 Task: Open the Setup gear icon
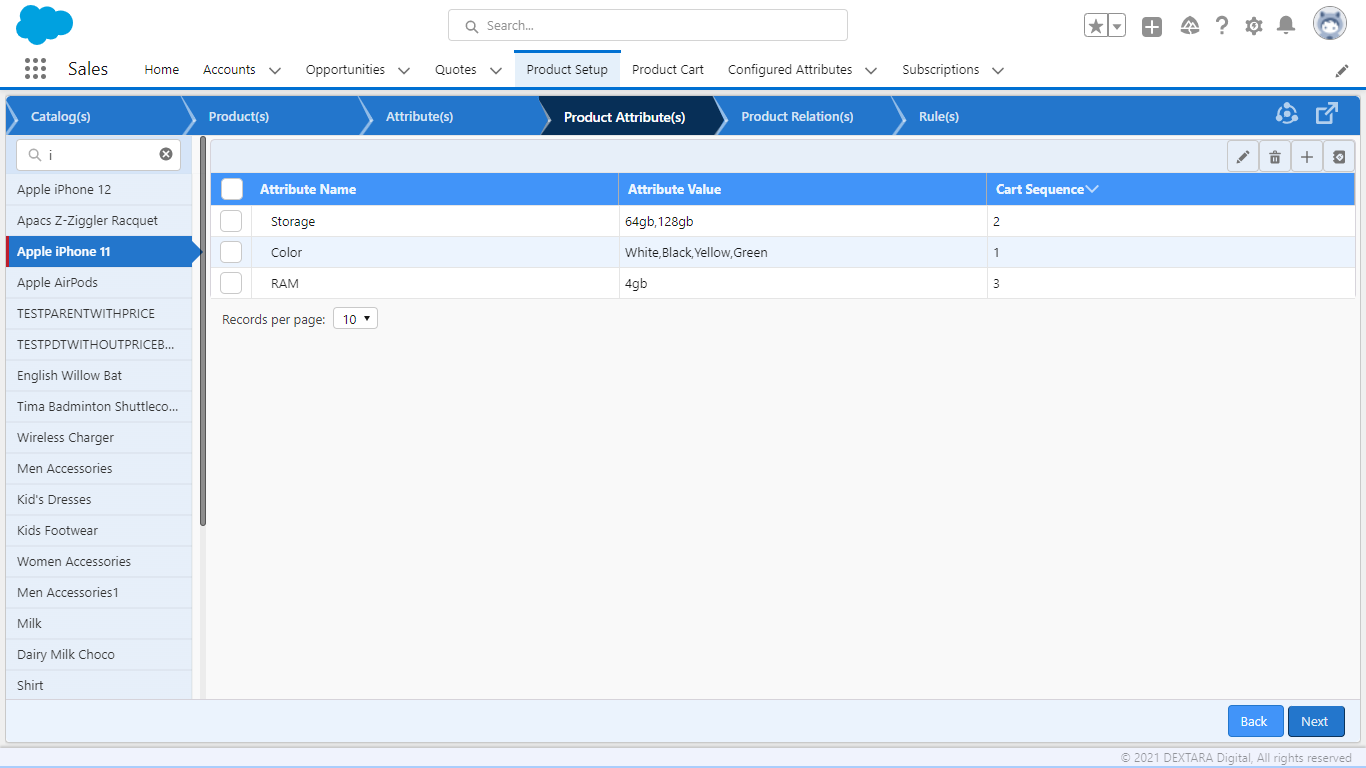(x=1254, y=26)
